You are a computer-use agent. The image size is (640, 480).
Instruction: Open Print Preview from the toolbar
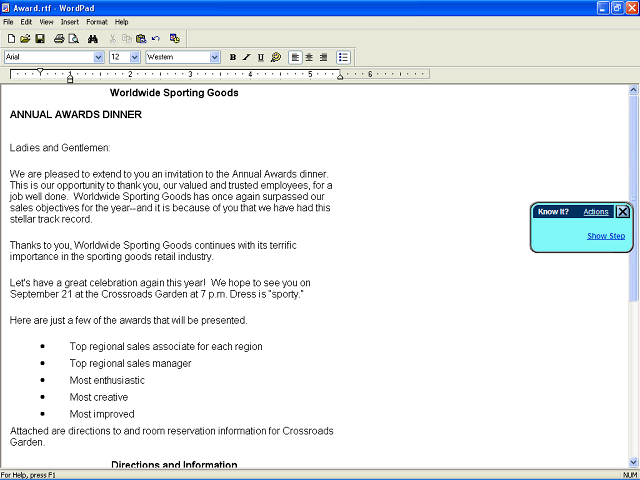(73, 39)
